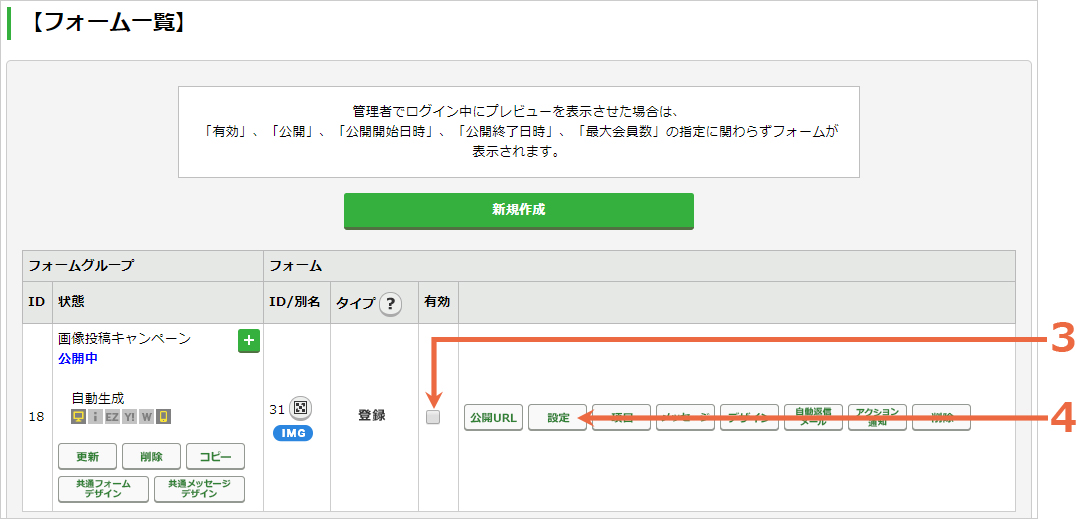Viewport: 1077px width, 519px height.
Task: Click the form ID 31 number
Action: tap(277, 409)
